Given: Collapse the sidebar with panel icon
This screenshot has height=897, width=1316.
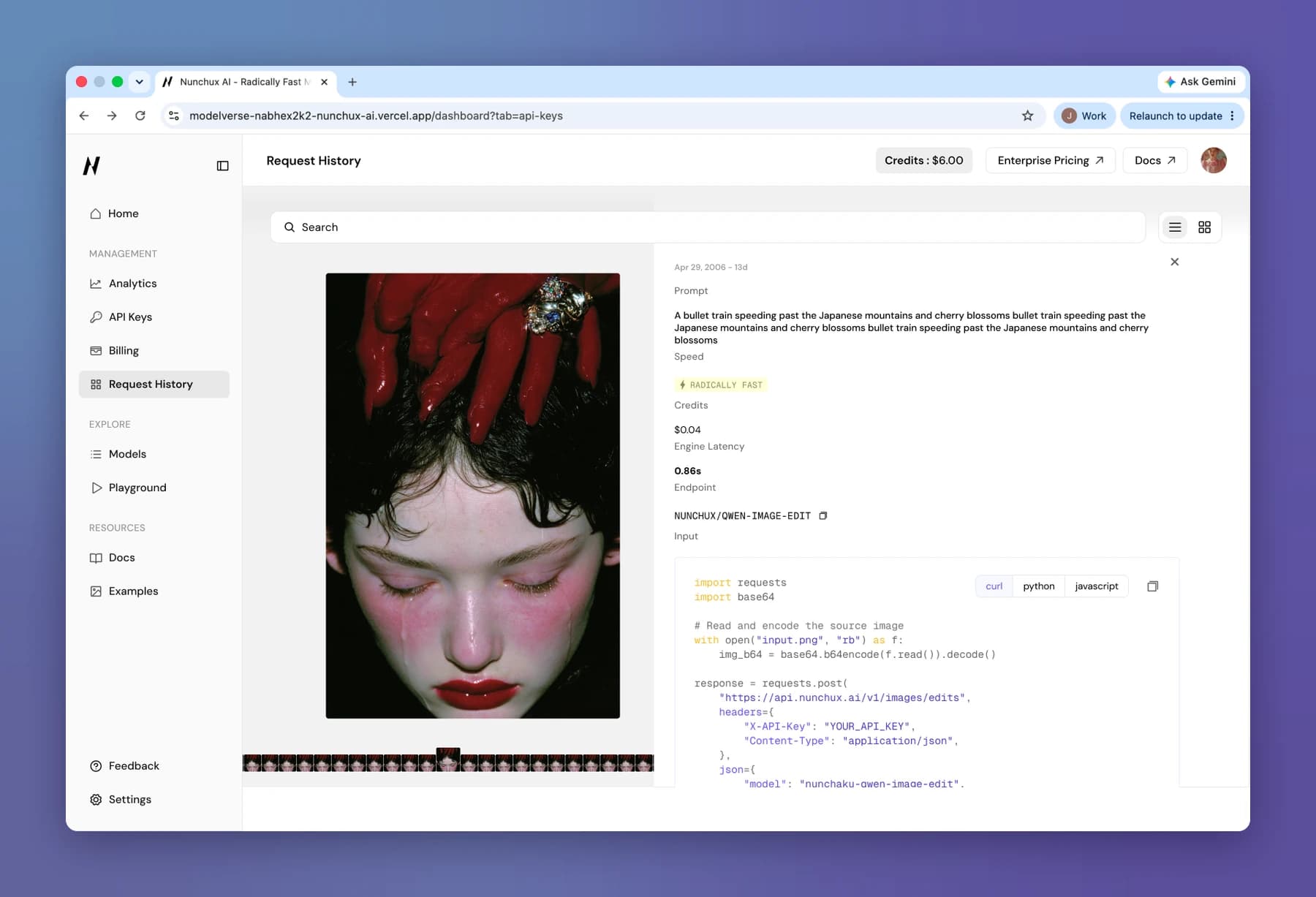Looking at the screenshot, I should pyautogui.click(x=223, y=166).
